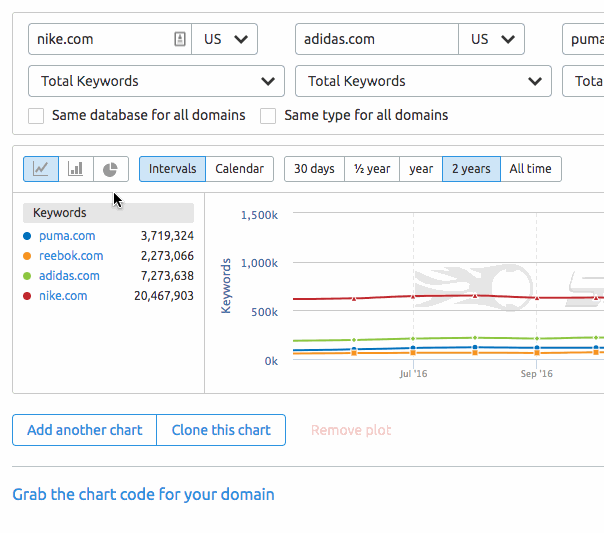Click blue puma.com legend dot
The image size is (604, 533).
click(x=27, y=236)
